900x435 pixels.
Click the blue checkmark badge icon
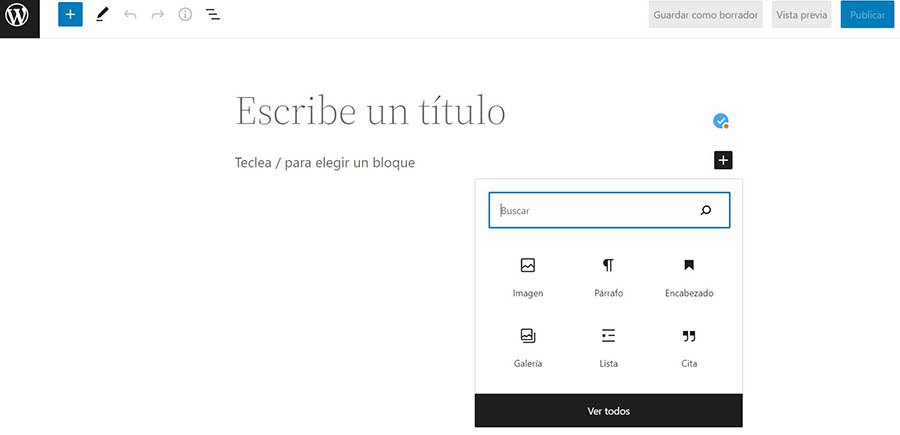tap(720, 121)
